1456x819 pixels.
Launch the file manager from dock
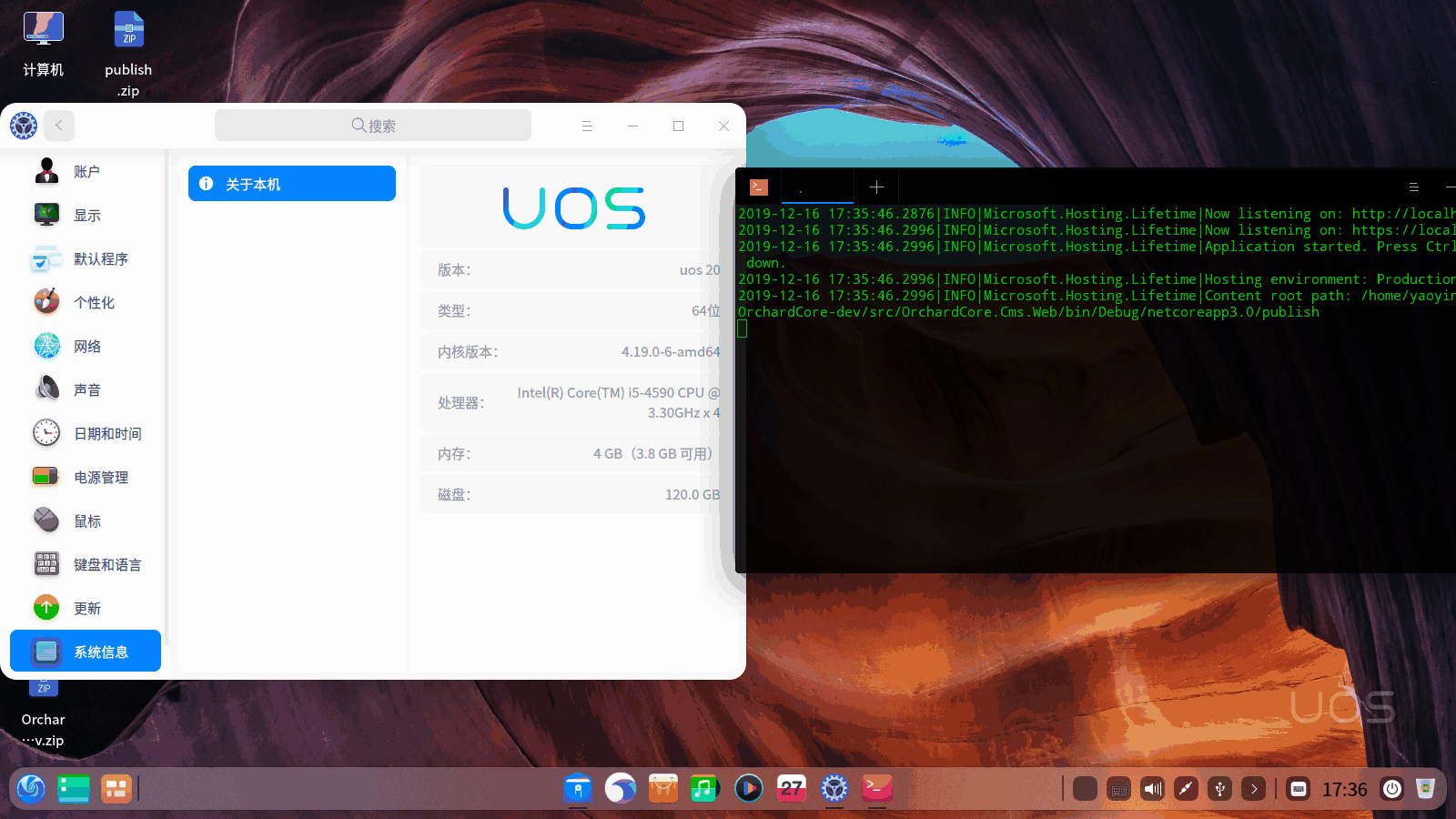[x=578, y=788]
